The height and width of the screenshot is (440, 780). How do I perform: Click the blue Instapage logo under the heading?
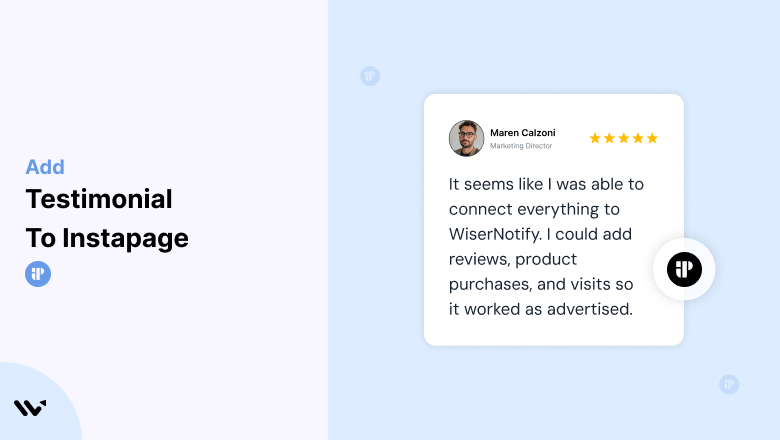coord(38,274)
